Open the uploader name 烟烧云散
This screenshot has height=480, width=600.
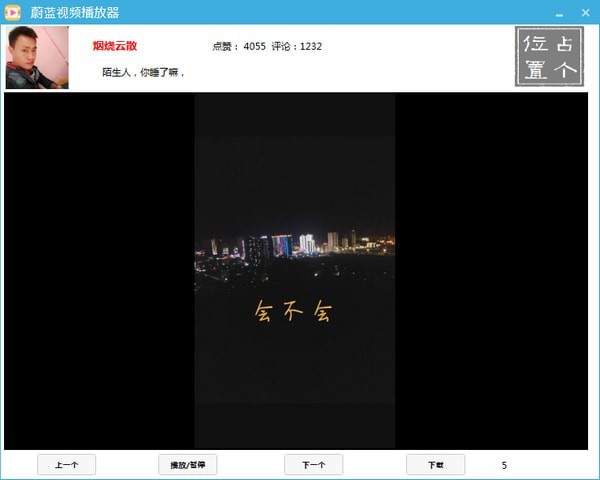tap(114, 46)
